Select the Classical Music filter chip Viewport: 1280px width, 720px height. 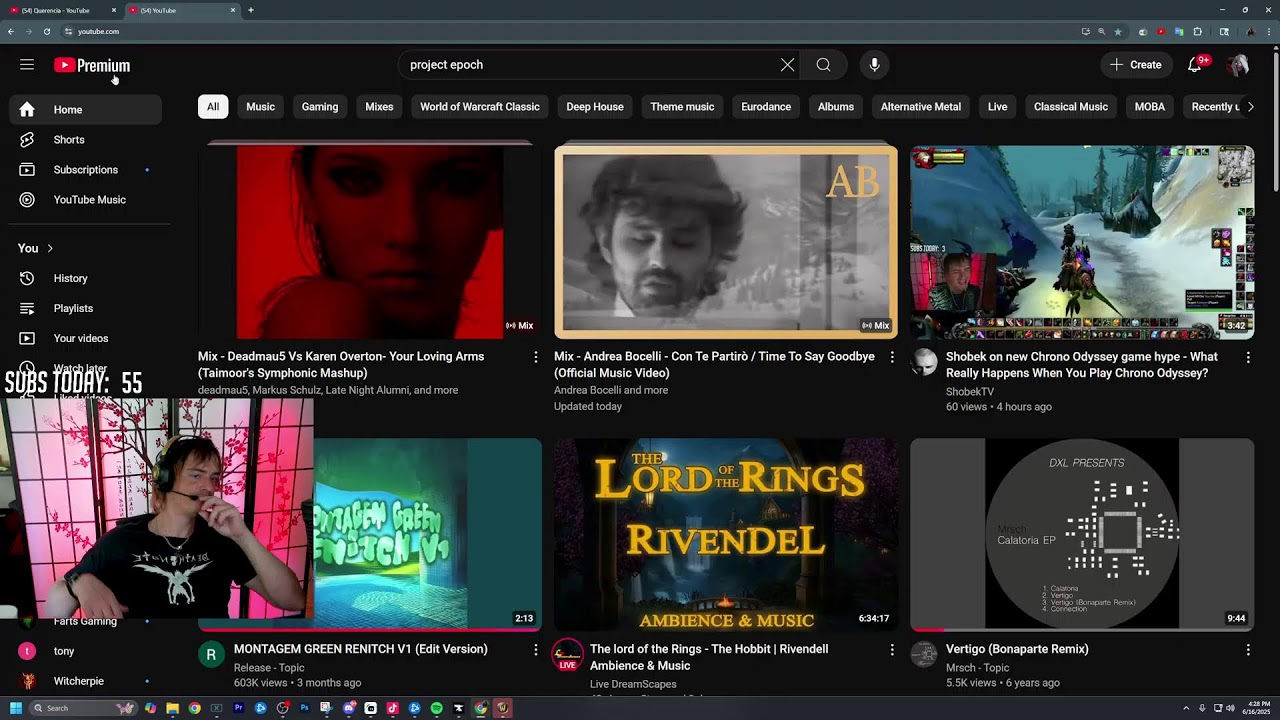tap(1070, 107)
